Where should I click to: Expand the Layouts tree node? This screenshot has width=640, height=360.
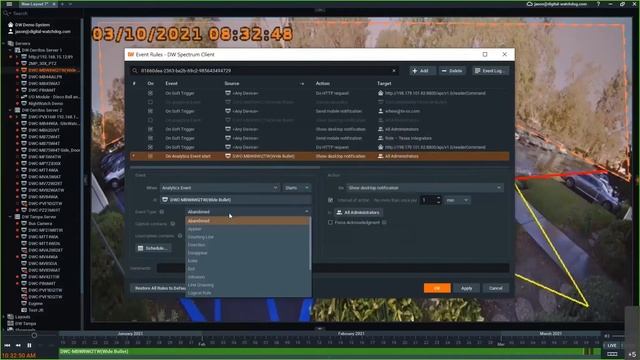tap(4, 317)
